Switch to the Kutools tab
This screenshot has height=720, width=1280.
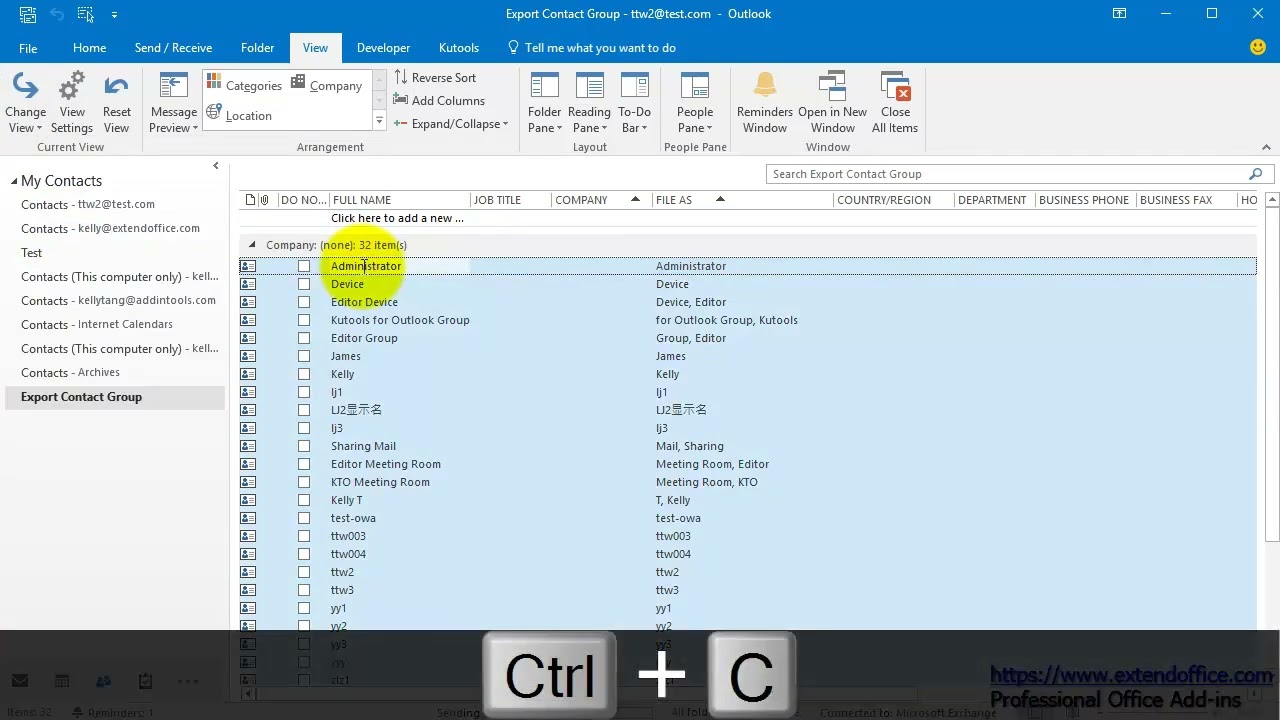coord(458,48)
